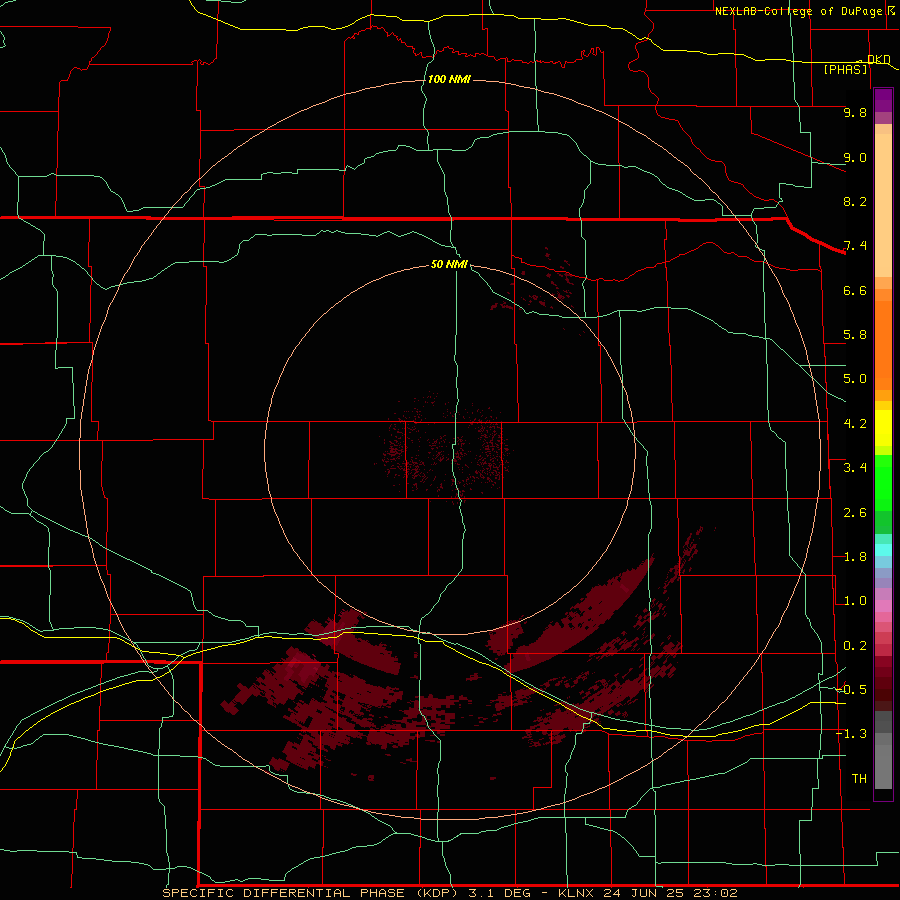The image size is (900, 900).
Task: Click the 5.0 color scale value
Action: point(855,379)
